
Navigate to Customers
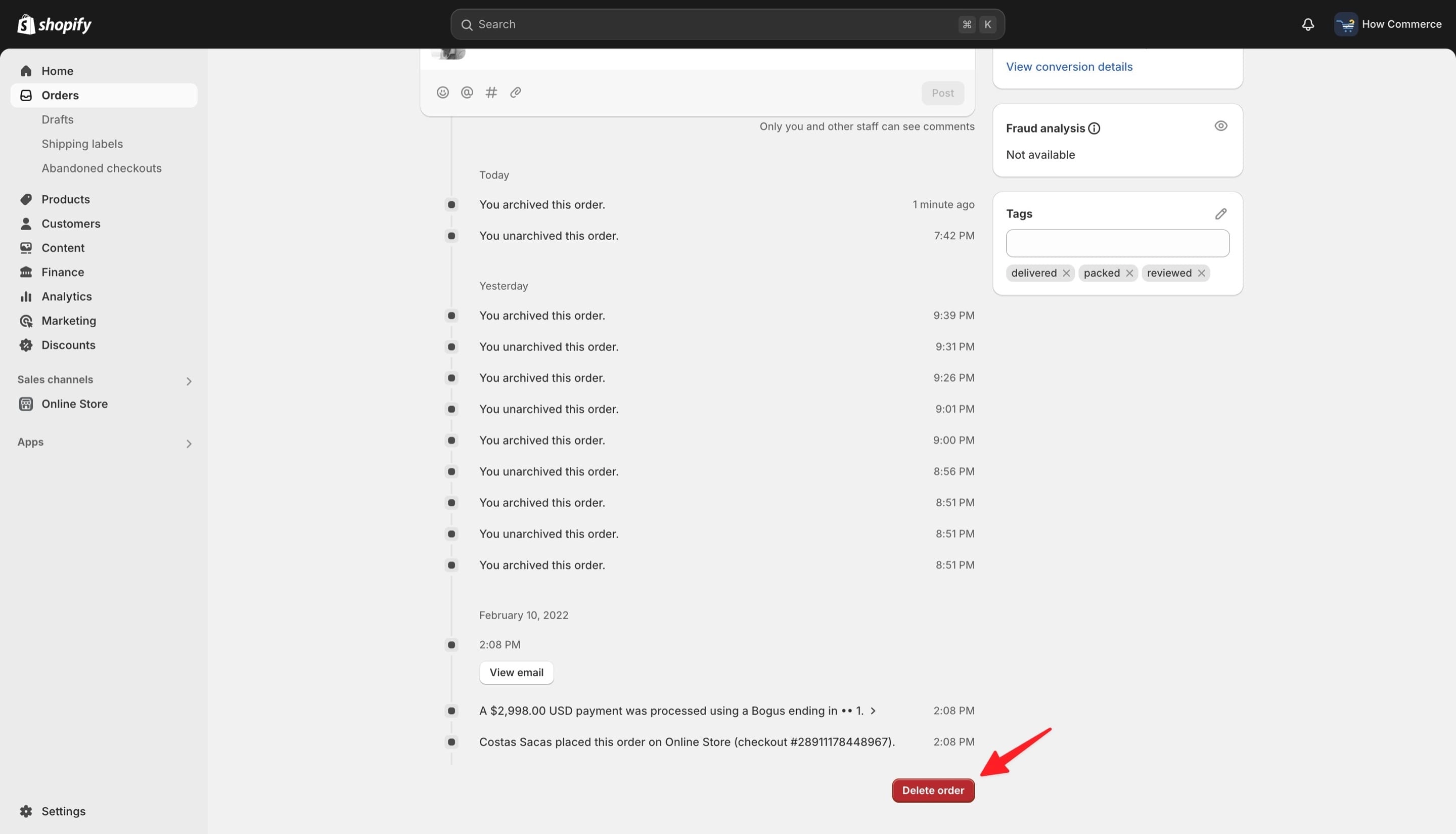pyautogui.click(x=70, y=224)
